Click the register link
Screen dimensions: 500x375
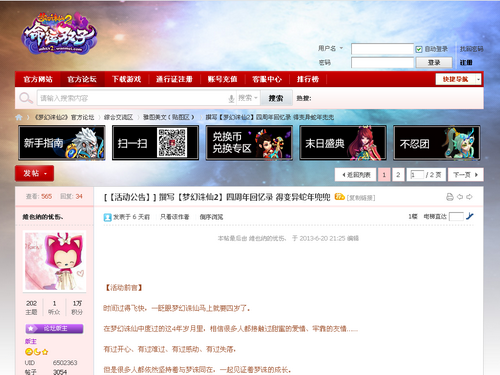point(466,62)
